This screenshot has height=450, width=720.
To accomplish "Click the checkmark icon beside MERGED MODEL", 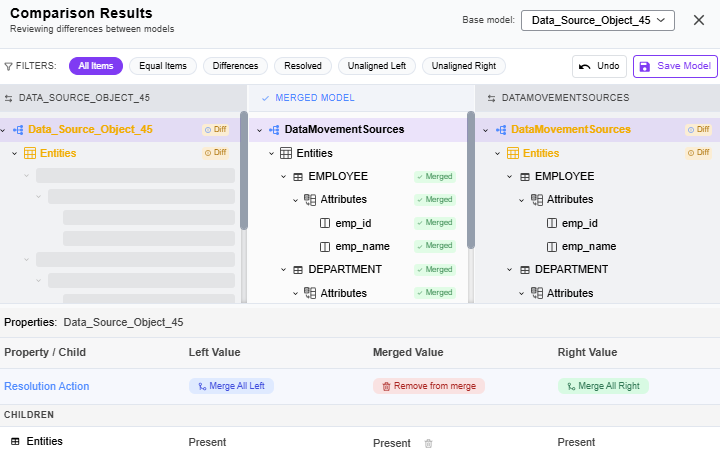I will [x=265, y=98].
